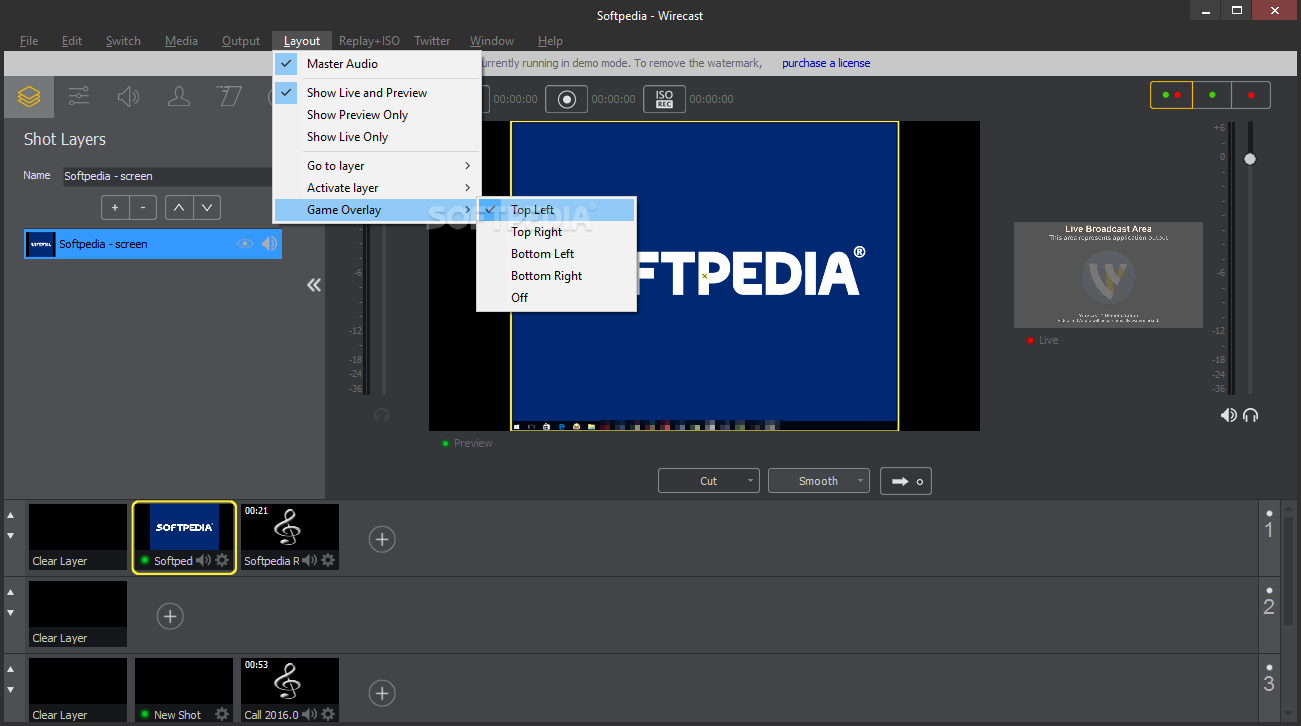
Task: Click Clear Layer in layer 2
Action: 78,614
